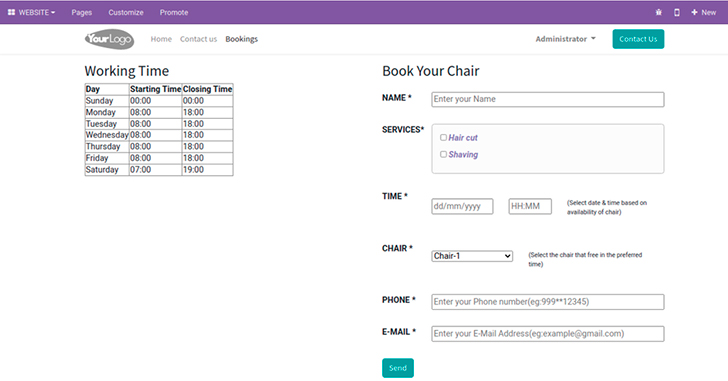
Task: Open the WEBSITE apps grid menu
Action: pos(32,13)
